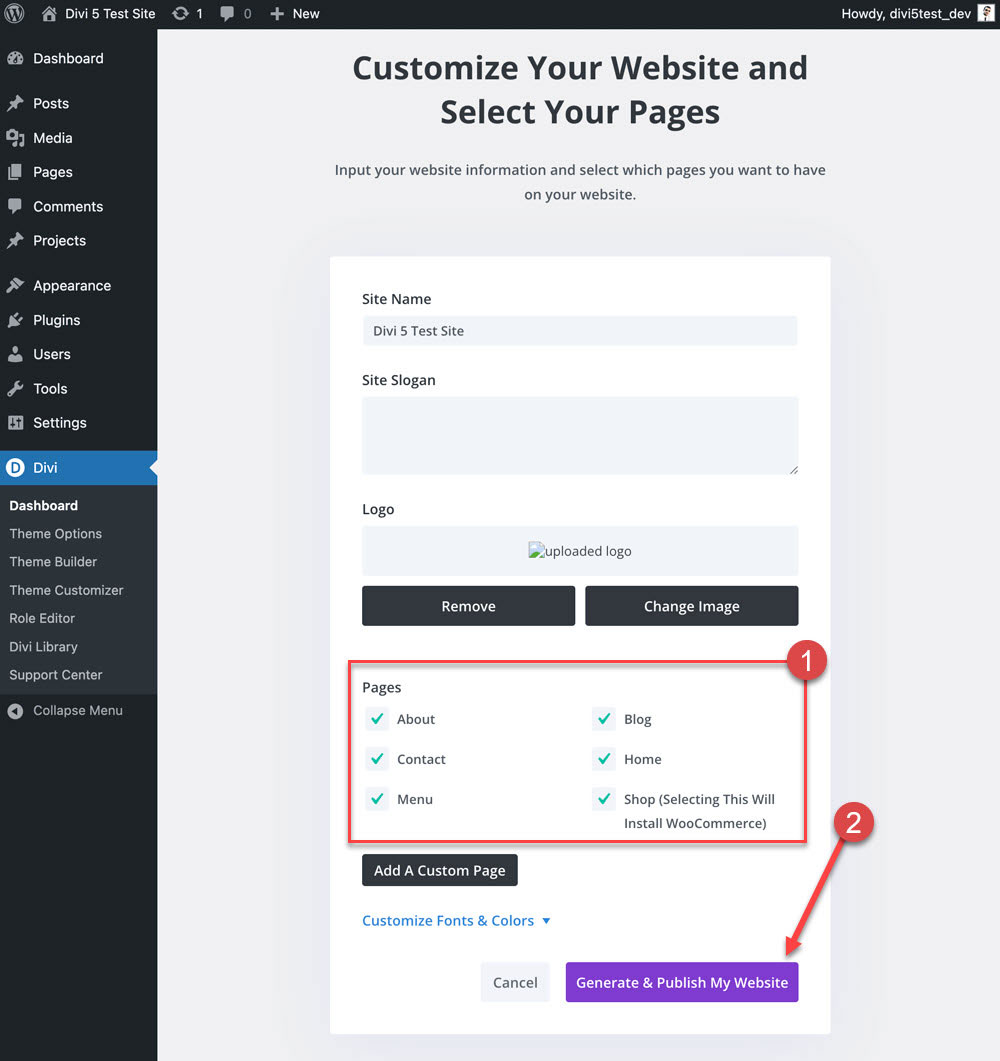The height and width of the screenshot is (1061, 1000).
Task: Click Collapse Menu text label
Action: point(78,710)
